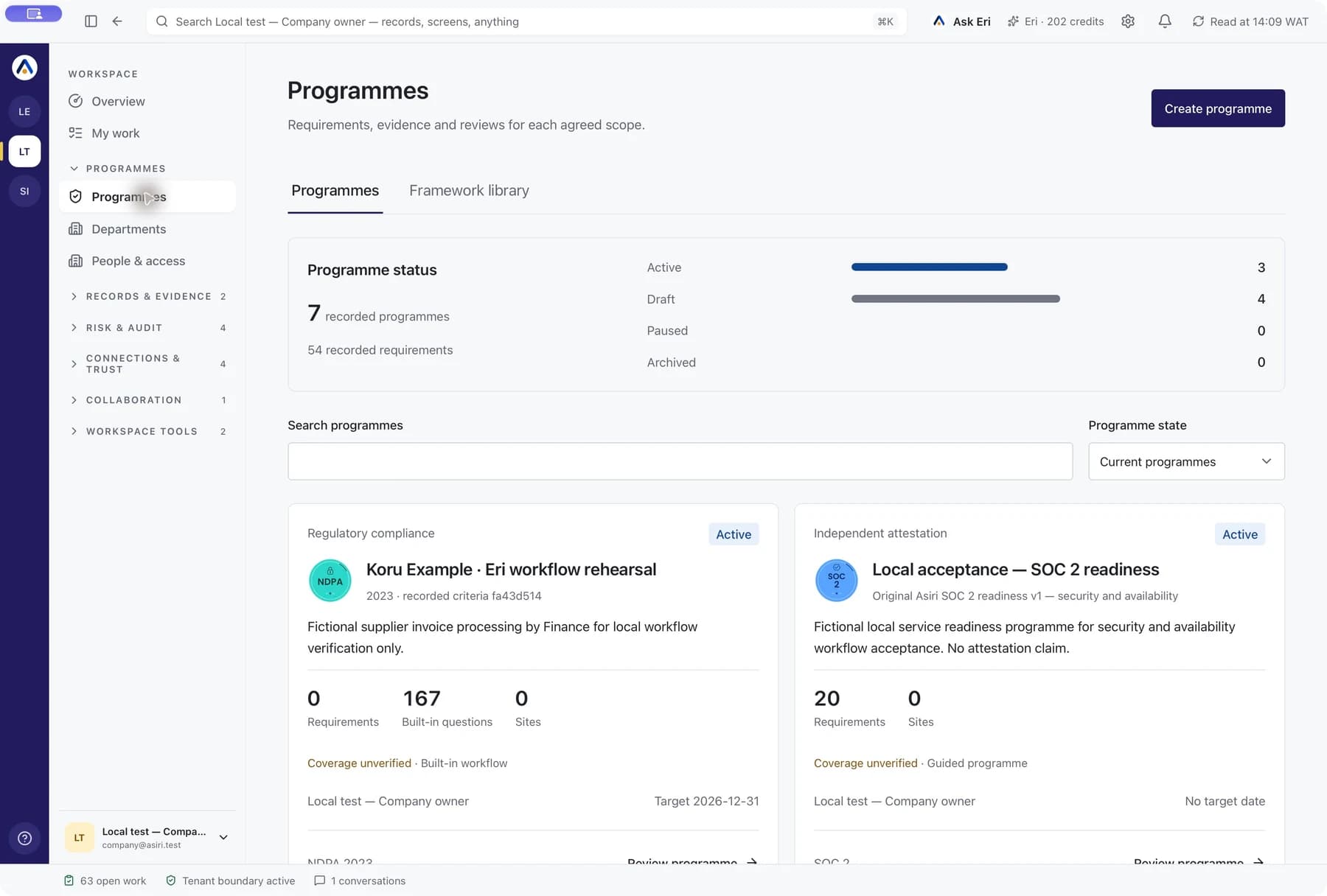Click the back arrow icon

pyautogui.click(x=117, y=21)
